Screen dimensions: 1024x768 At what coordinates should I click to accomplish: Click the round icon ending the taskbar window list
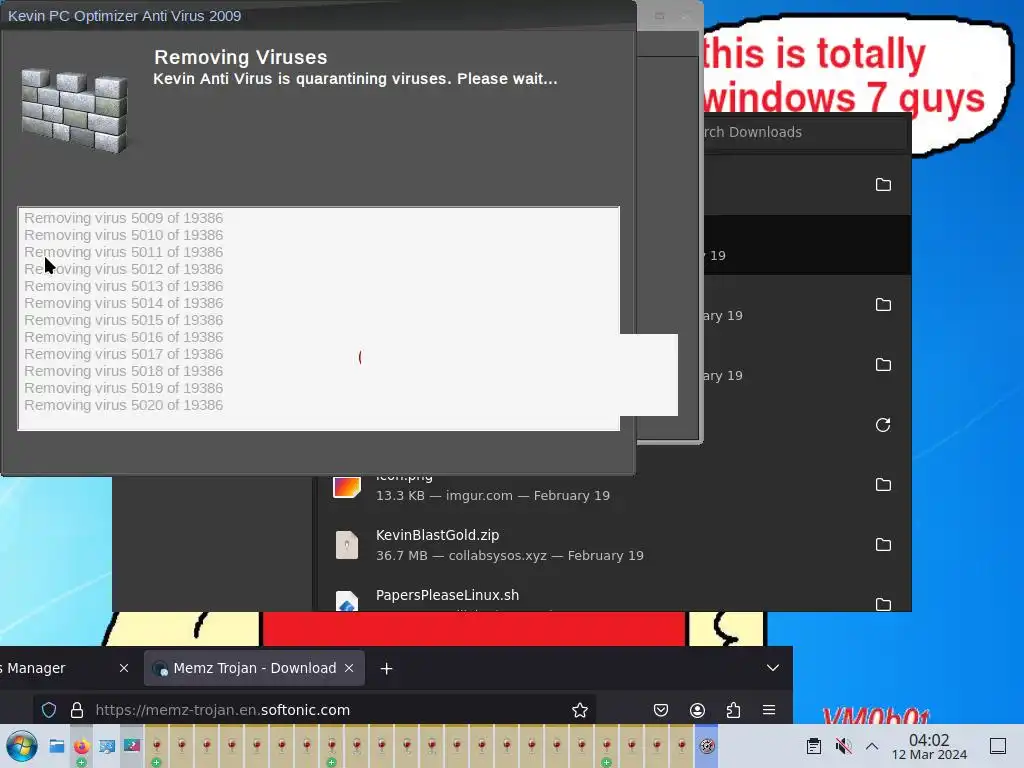tap(707, 746)
